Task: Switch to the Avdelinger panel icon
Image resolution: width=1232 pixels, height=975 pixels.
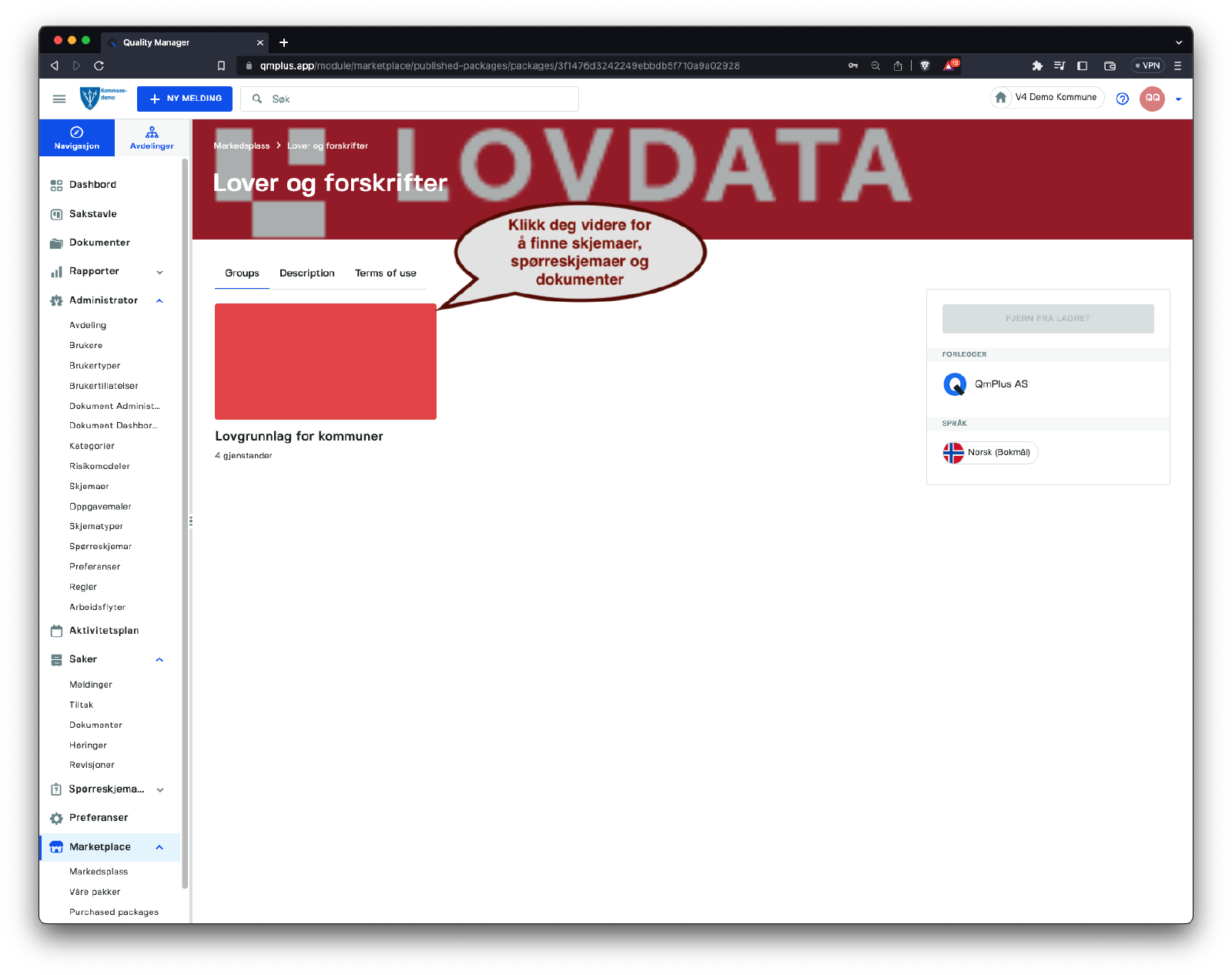Action: (x=152, y=138)
